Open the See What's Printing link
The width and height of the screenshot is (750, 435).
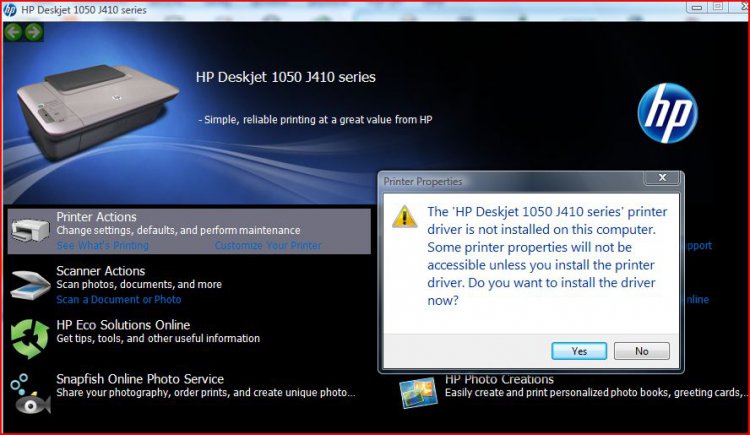(102, 245)
